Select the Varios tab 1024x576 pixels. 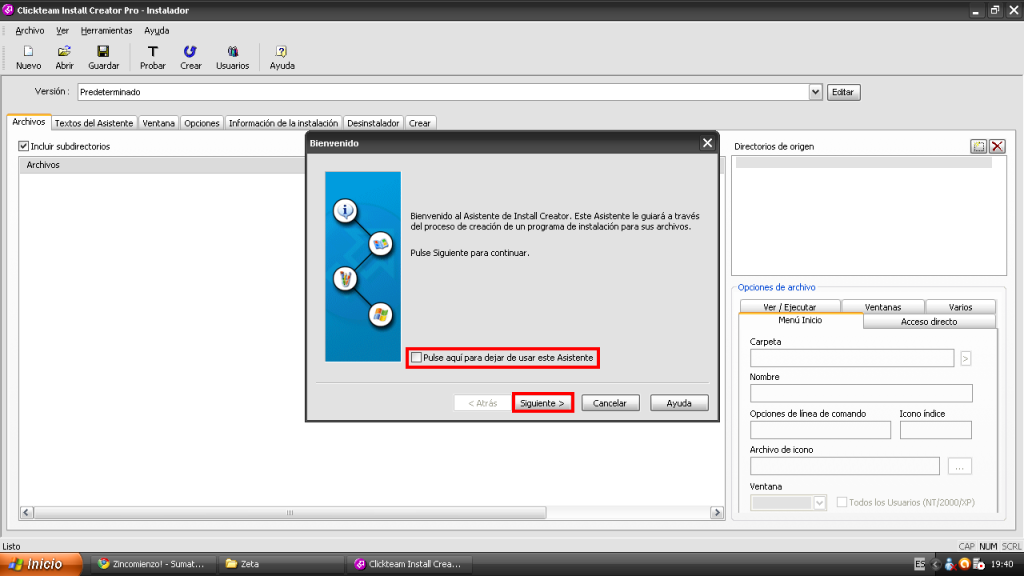point(960,307)
